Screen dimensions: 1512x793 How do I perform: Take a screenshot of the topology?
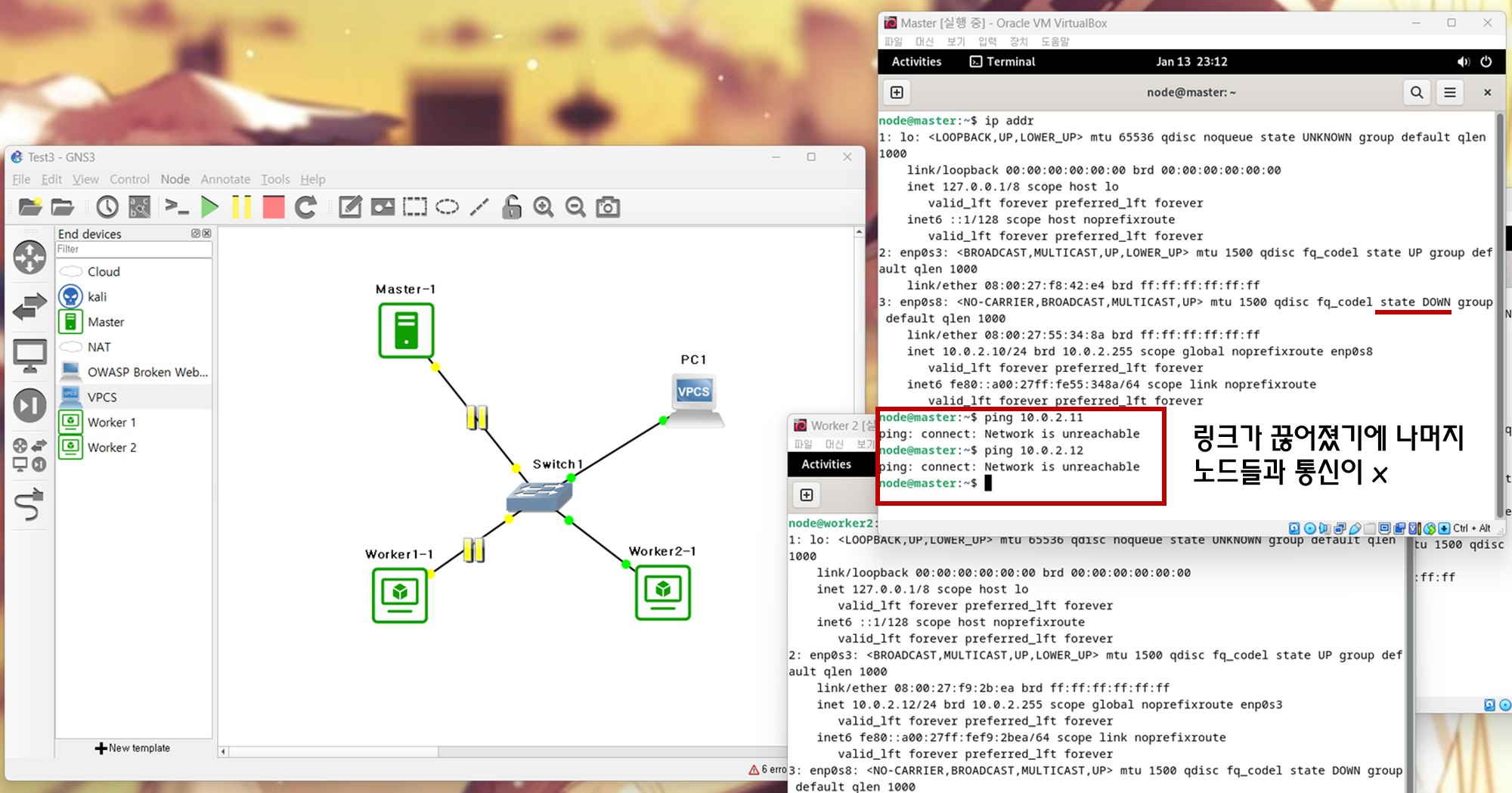coord(608,206)
